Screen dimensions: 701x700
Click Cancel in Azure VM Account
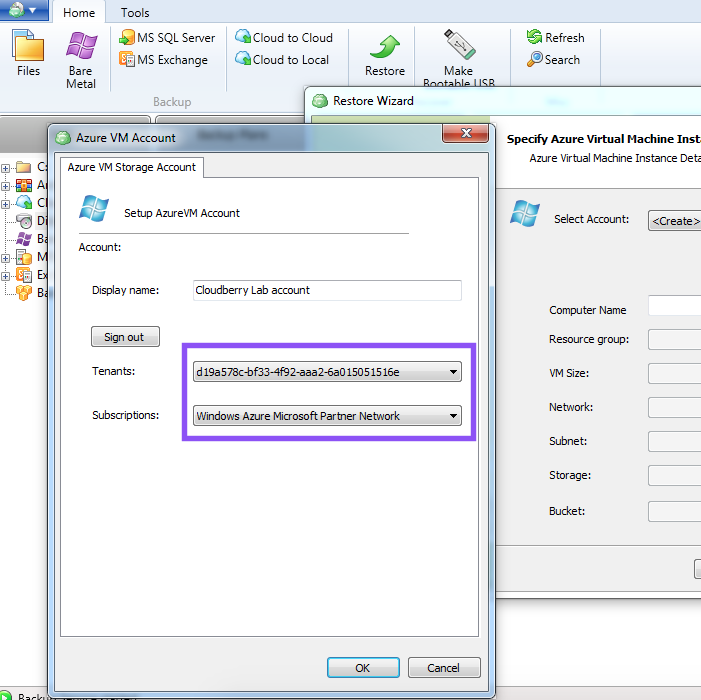click(444, 668)
